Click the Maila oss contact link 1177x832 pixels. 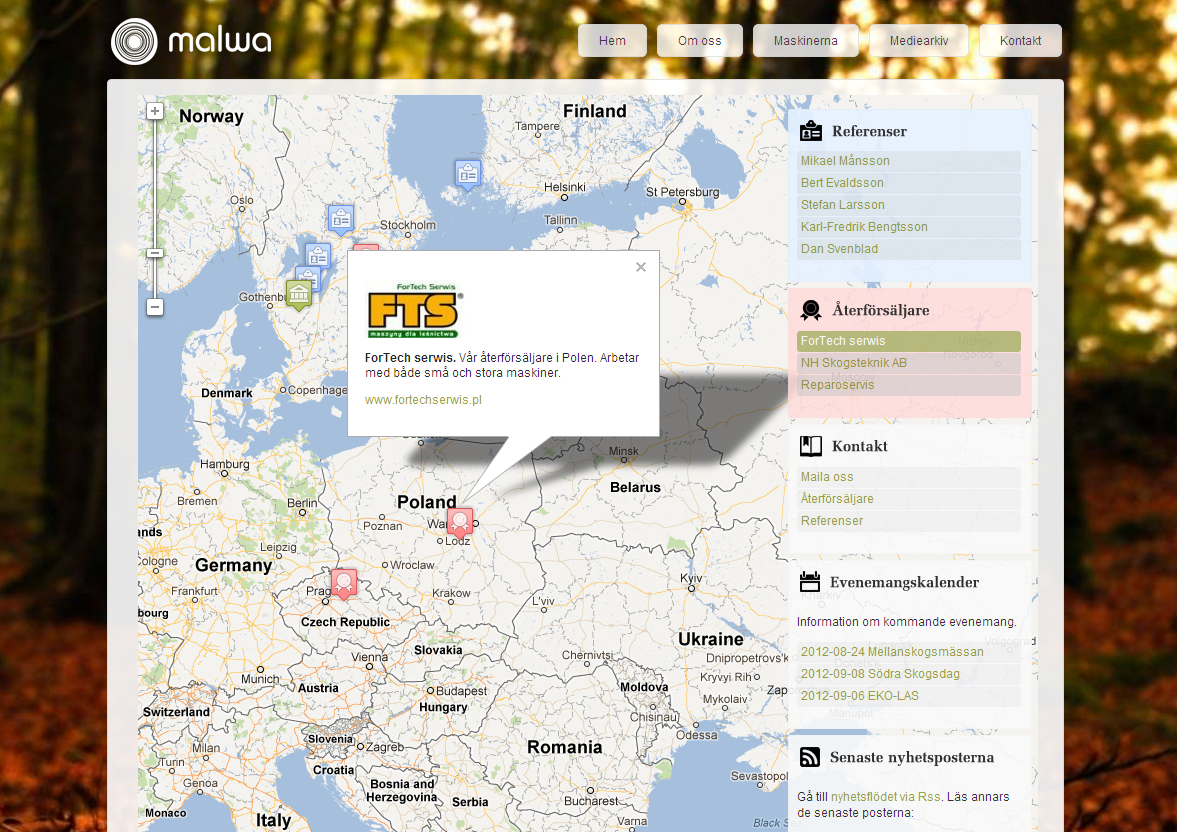(827, 477)
